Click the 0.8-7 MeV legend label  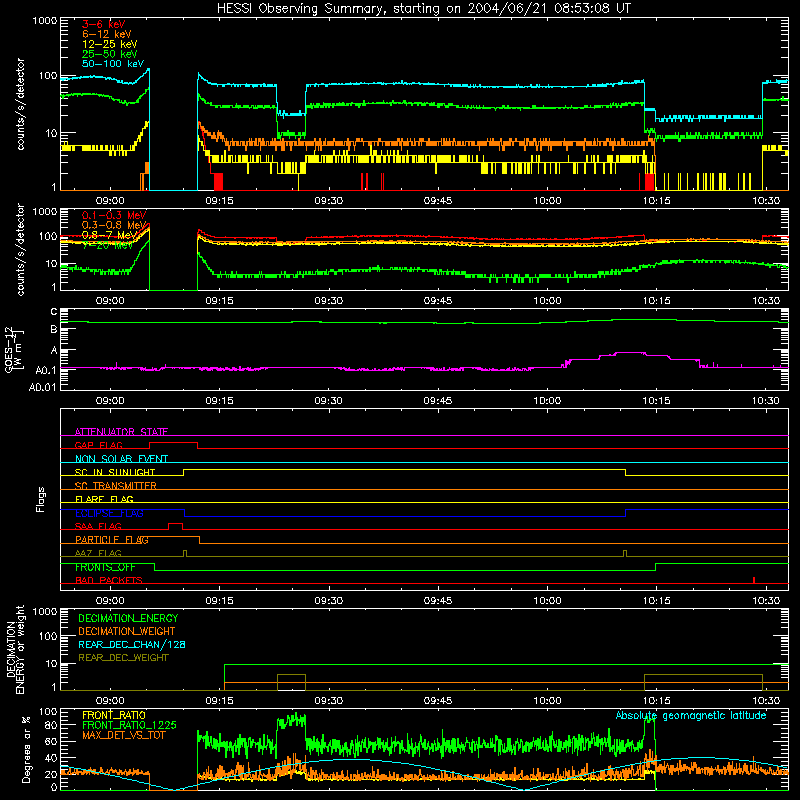tap(109, 235)
